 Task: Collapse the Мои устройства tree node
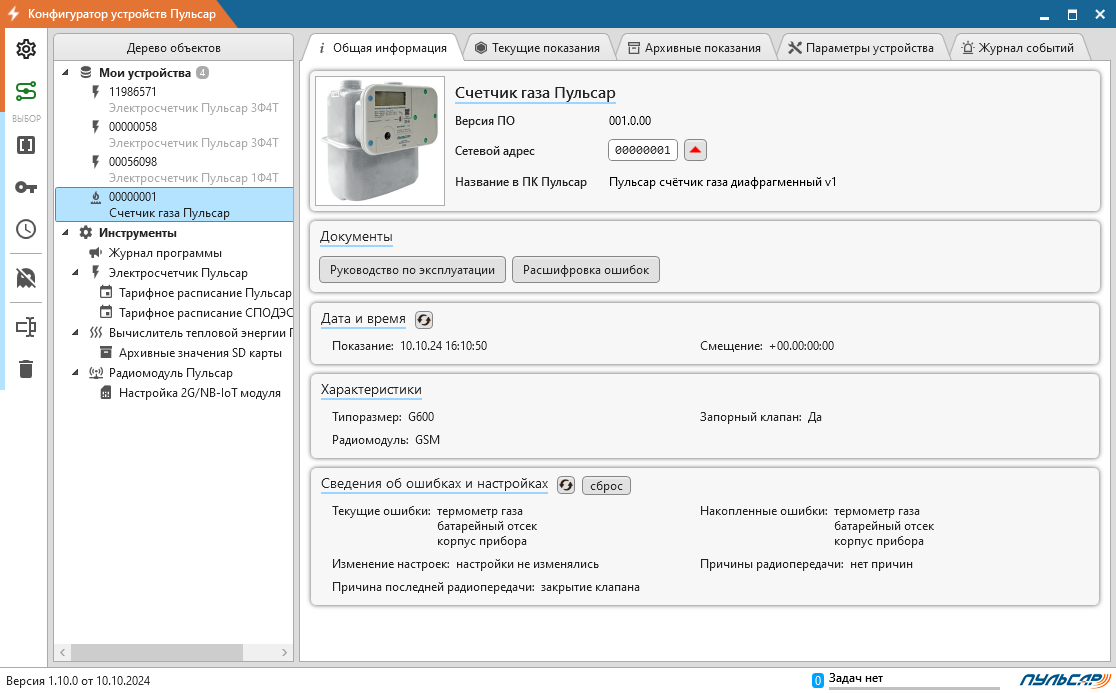tap(66, 72)
